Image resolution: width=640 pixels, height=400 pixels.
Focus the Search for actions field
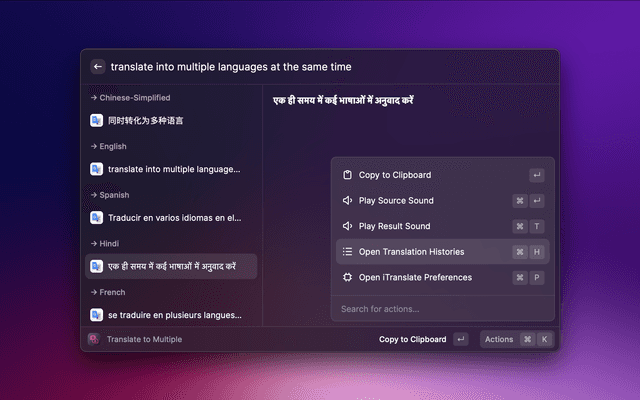pos(440,308)
